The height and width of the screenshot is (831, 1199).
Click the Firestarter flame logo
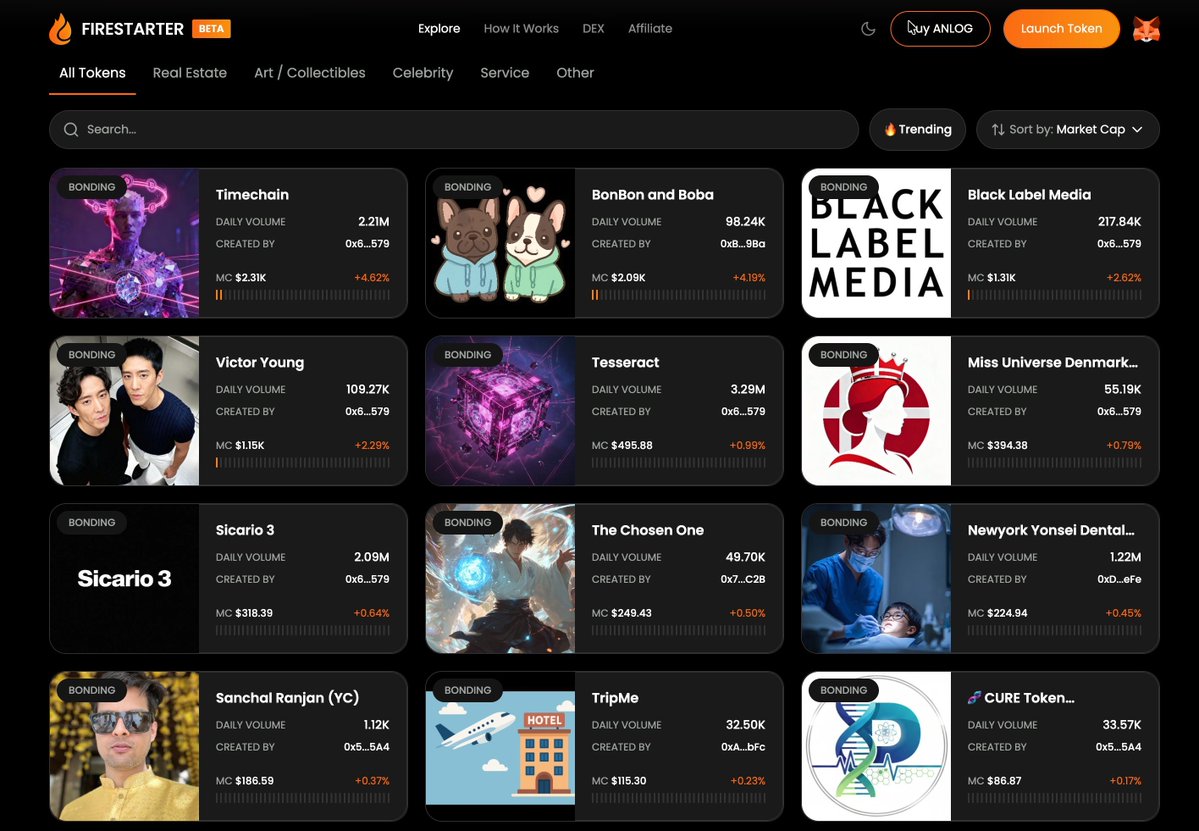coord(60,28)
